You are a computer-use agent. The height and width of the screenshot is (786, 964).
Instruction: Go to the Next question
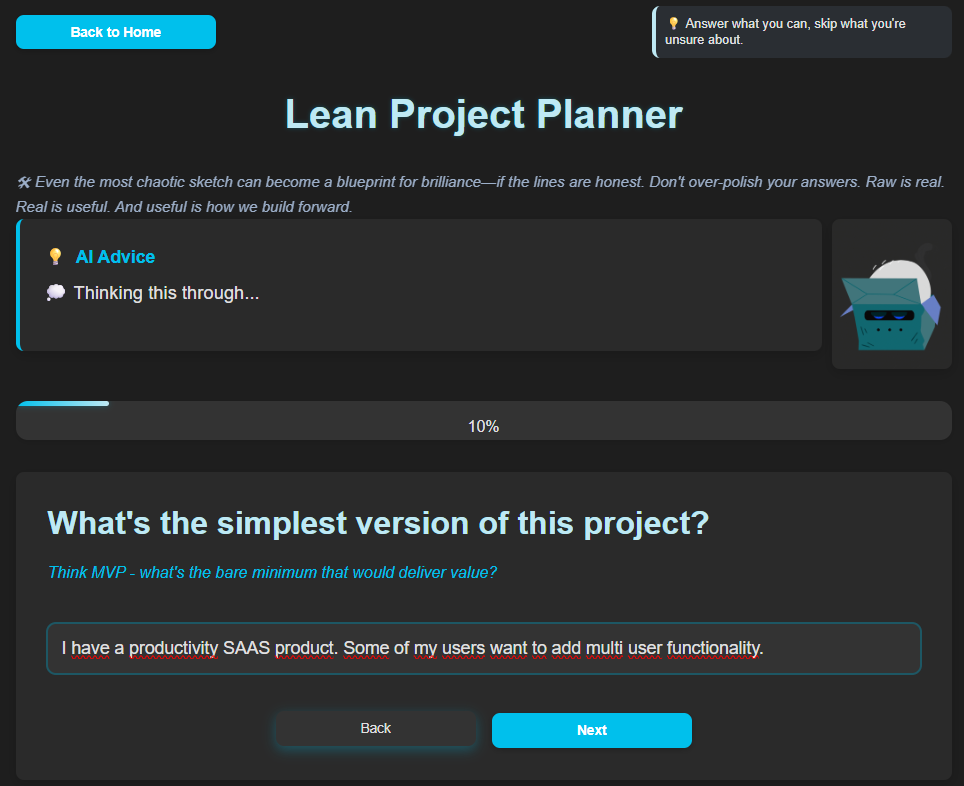[x=591, y=730]
